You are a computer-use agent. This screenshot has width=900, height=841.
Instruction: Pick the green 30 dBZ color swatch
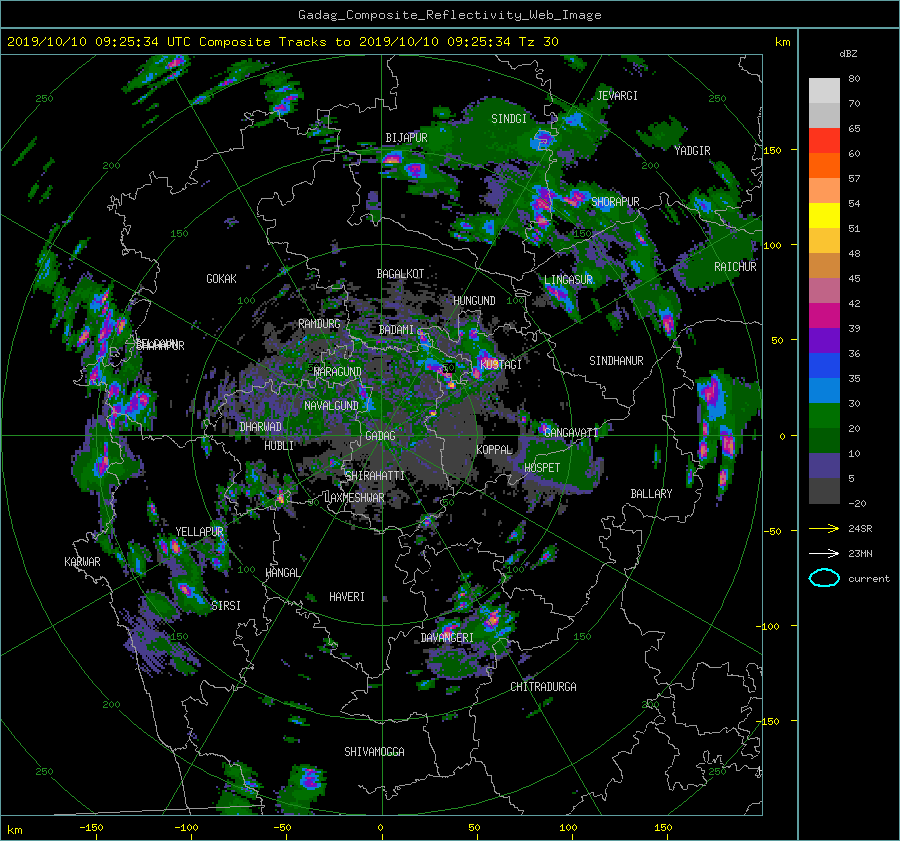[x=824, y=415]
